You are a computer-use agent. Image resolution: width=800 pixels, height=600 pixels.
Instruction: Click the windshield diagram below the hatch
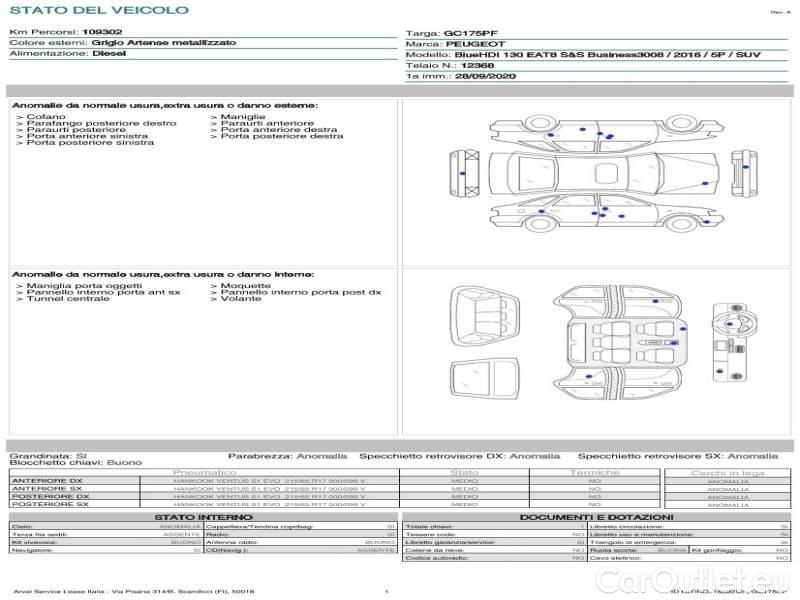point(485,379)
